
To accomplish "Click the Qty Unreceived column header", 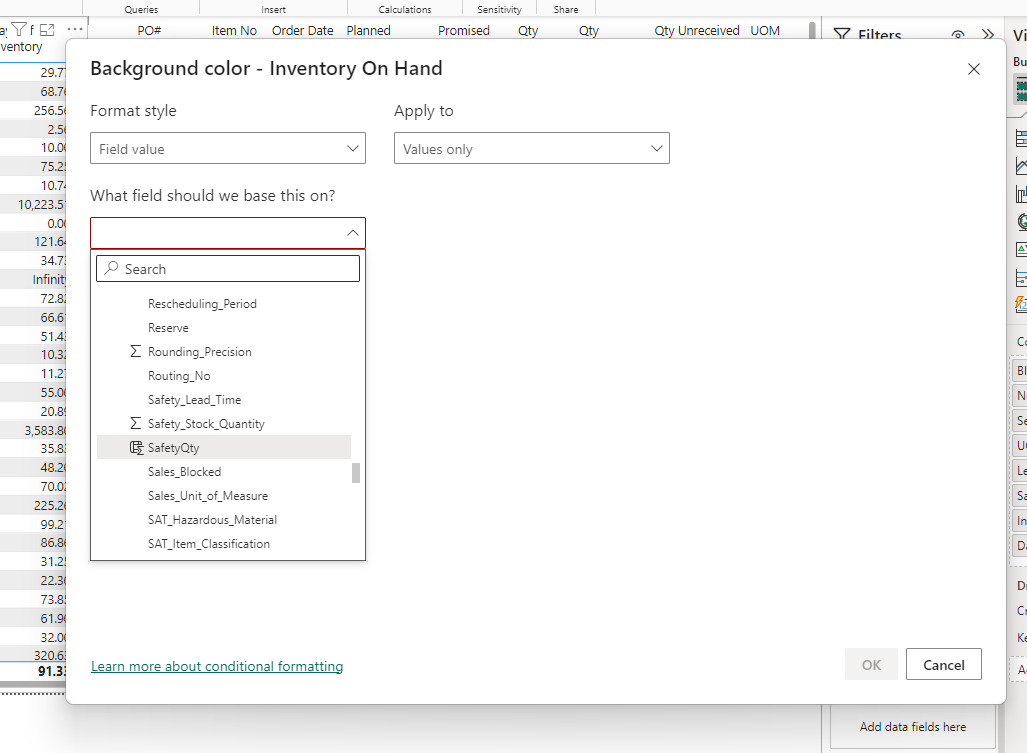I will coord(696,31).
